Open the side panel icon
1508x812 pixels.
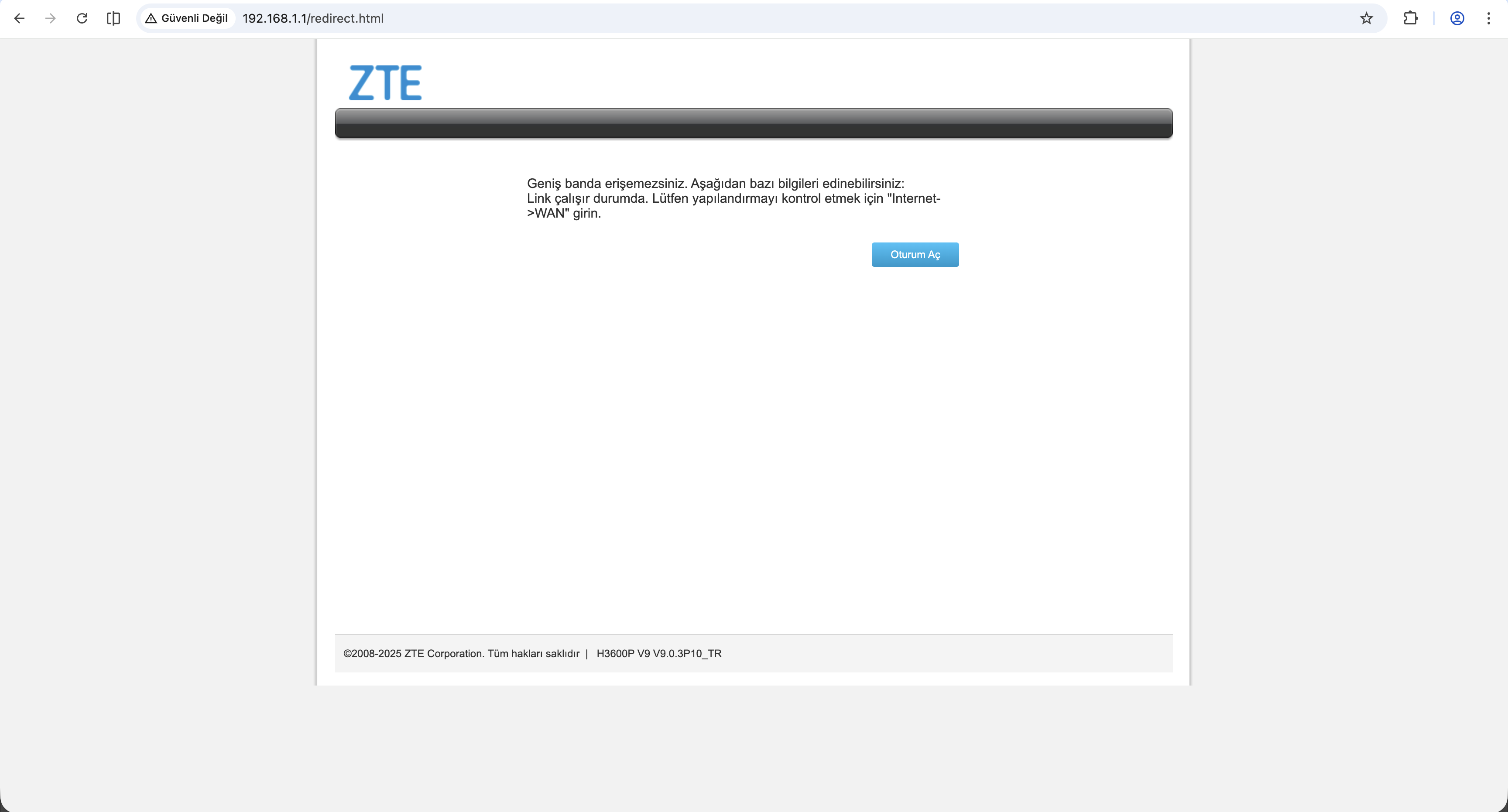pyautogui.click(x=113, y=18)
